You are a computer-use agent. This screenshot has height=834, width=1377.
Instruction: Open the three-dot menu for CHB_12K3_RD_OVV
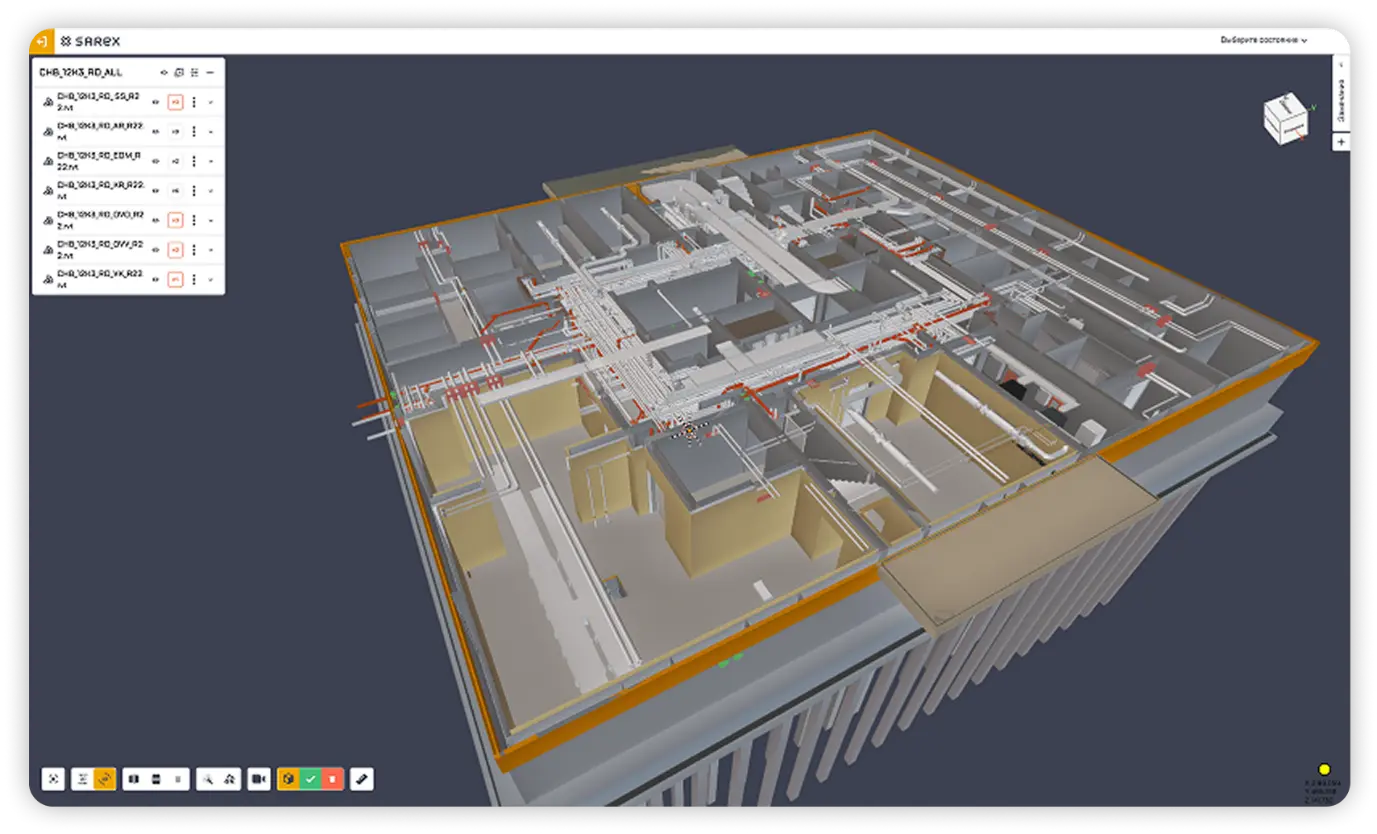tap(194, 249)
